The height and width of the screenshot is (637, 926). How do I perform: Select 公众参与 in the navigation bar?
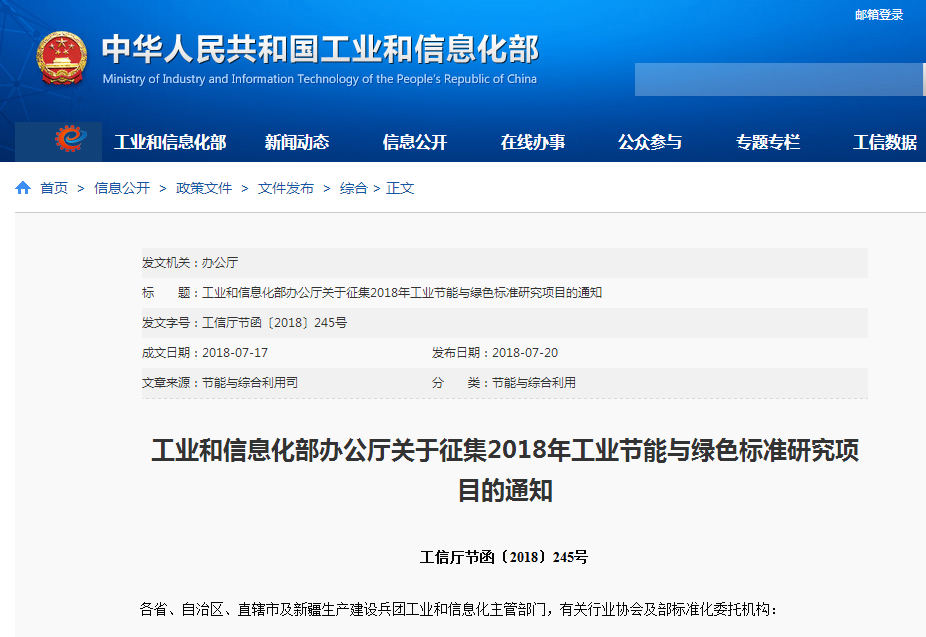pyautogui.click(x=650, y=142)
